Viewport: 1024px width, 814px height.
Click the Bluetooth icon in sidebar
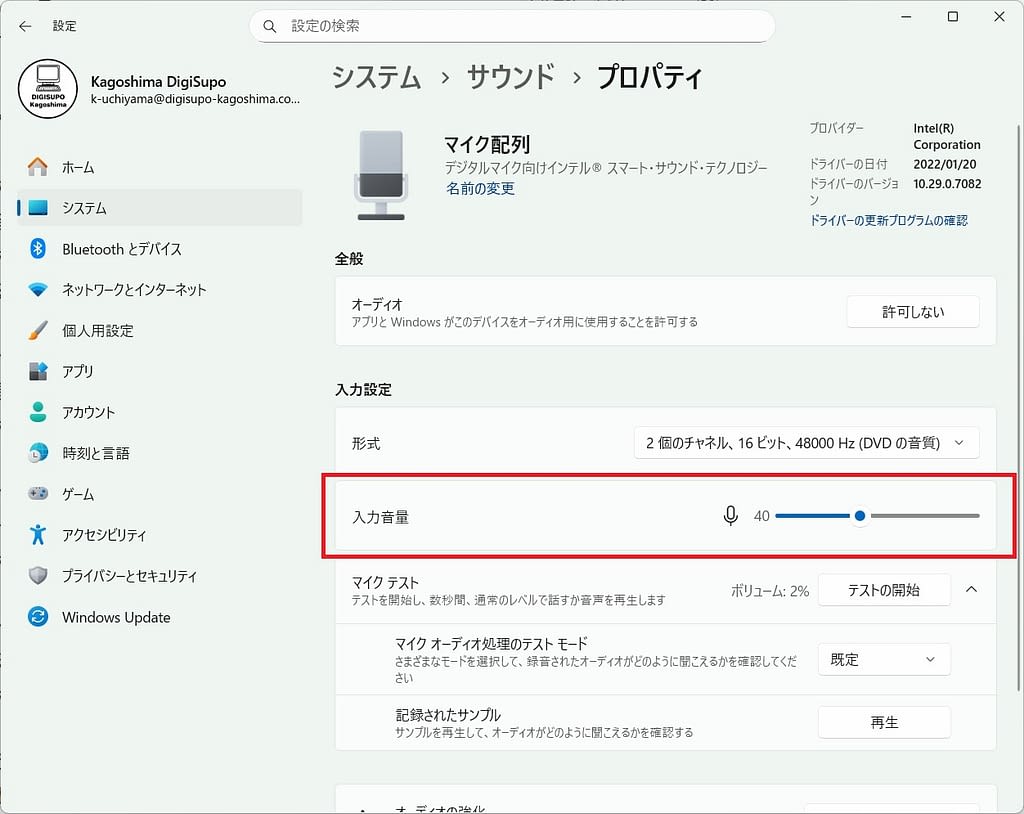tap(38, 249)
